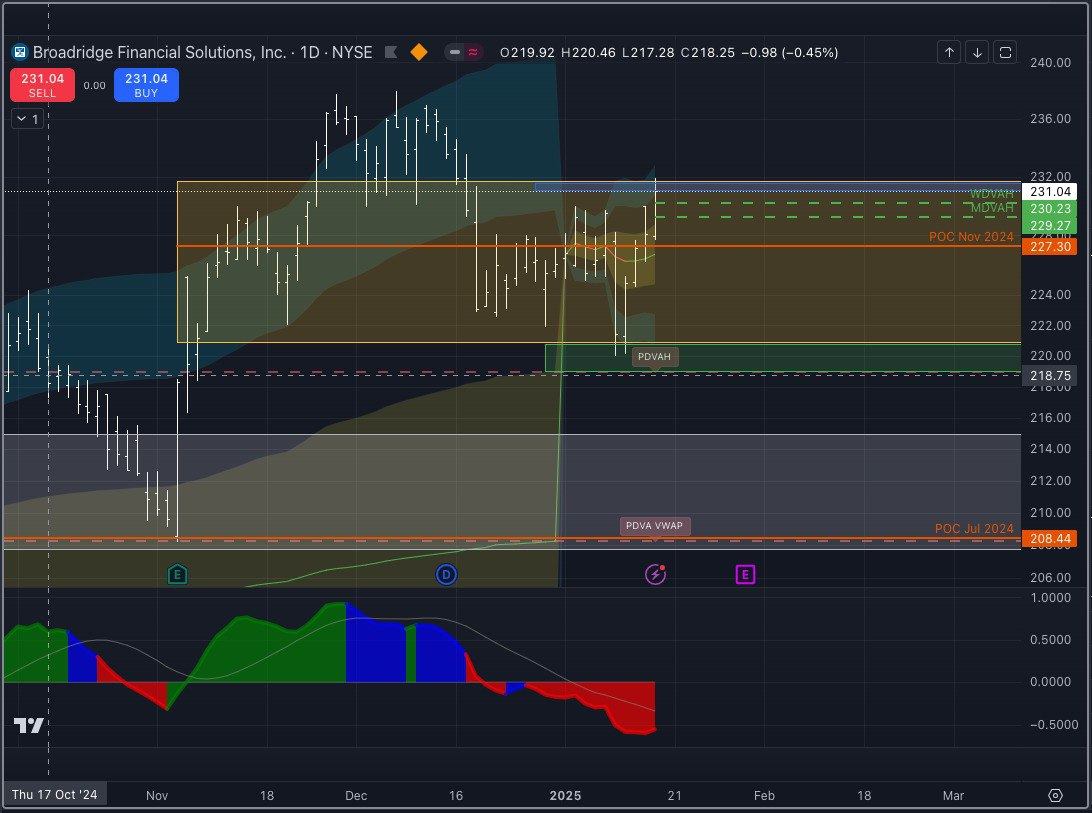Viewport: 1092px width, 813px height.
Task: Click the orange diamond indicator icon
Action: click(419, 52)
